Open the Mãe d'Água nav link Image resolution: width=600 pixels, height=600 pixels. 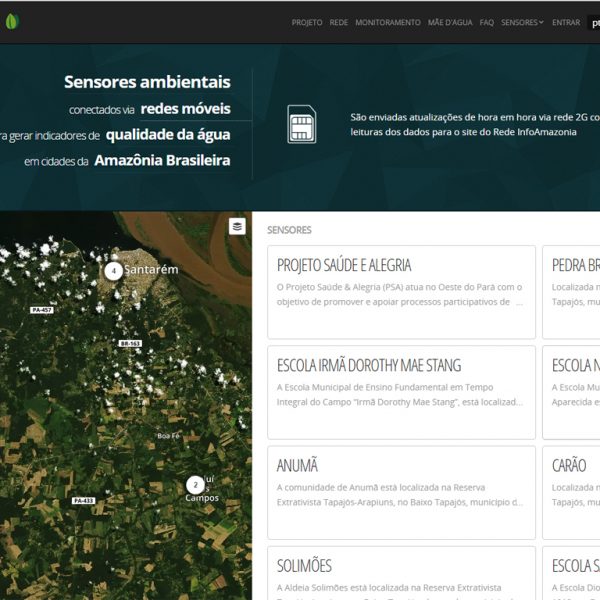[x=450, y=22]
